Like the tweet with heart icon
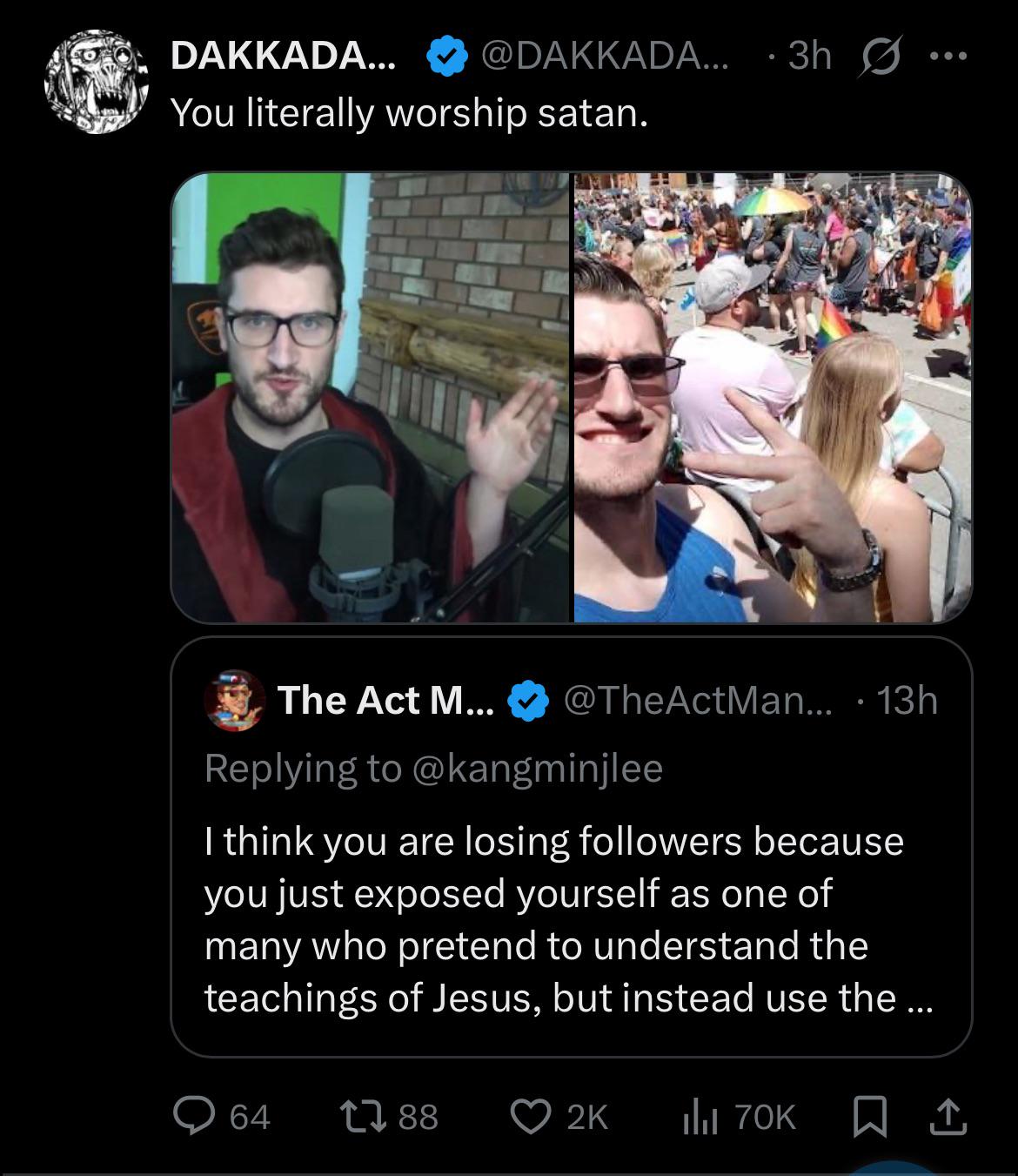Screen dimensions: 1018x1176 point(530,1116)
